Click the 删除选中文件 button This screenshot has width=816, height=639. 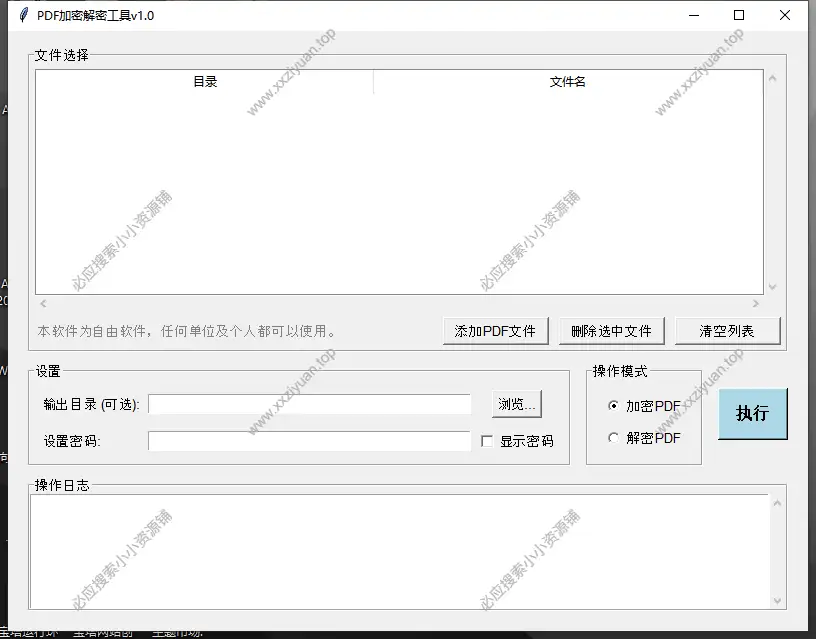612,330
